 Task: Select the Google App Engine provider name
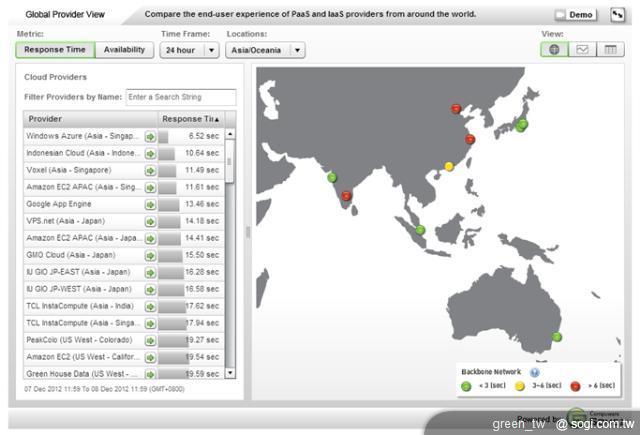point(59,204)
